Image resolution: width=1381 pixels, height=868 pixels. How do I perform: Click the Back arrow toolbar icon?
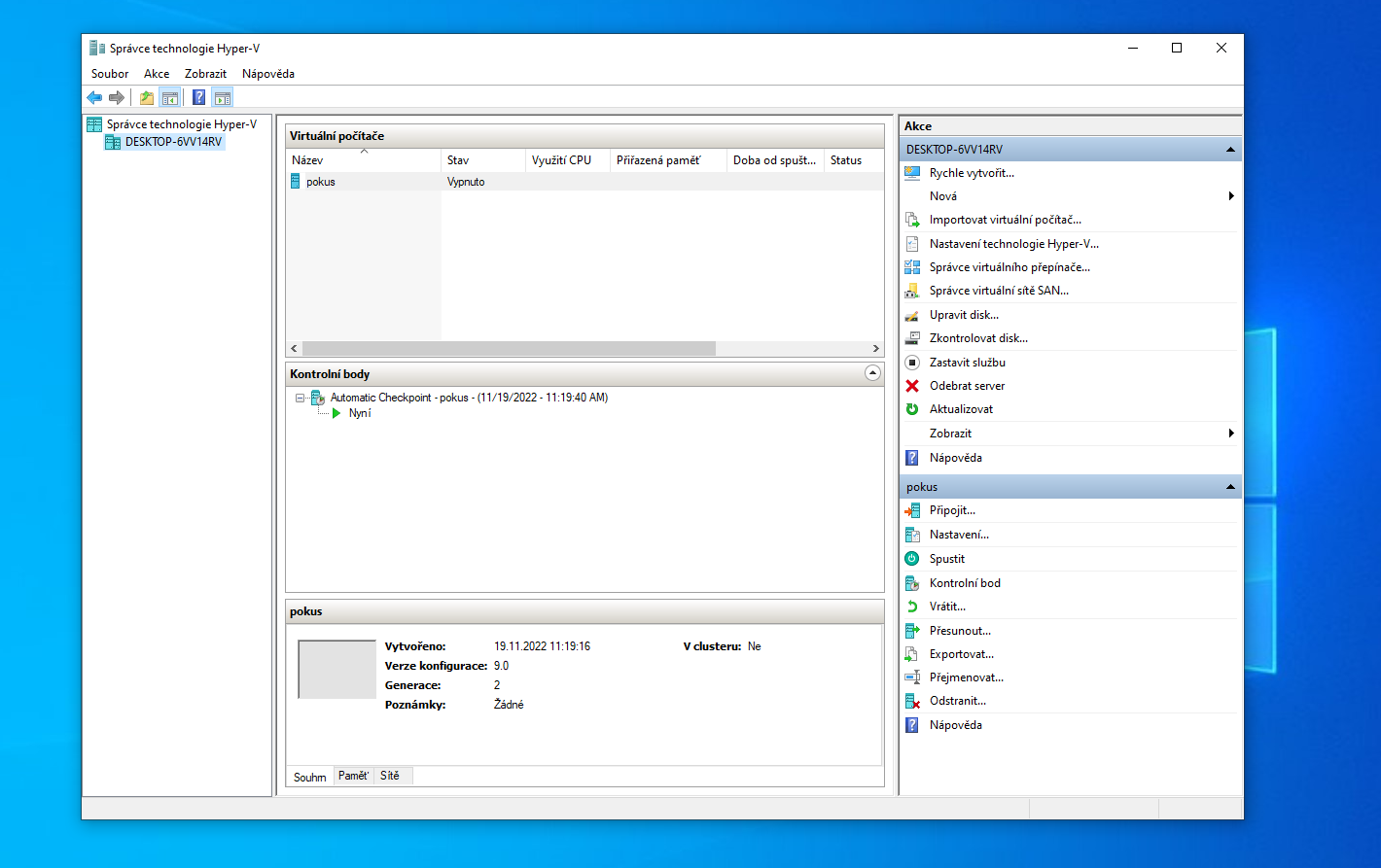tap(94, 97)
